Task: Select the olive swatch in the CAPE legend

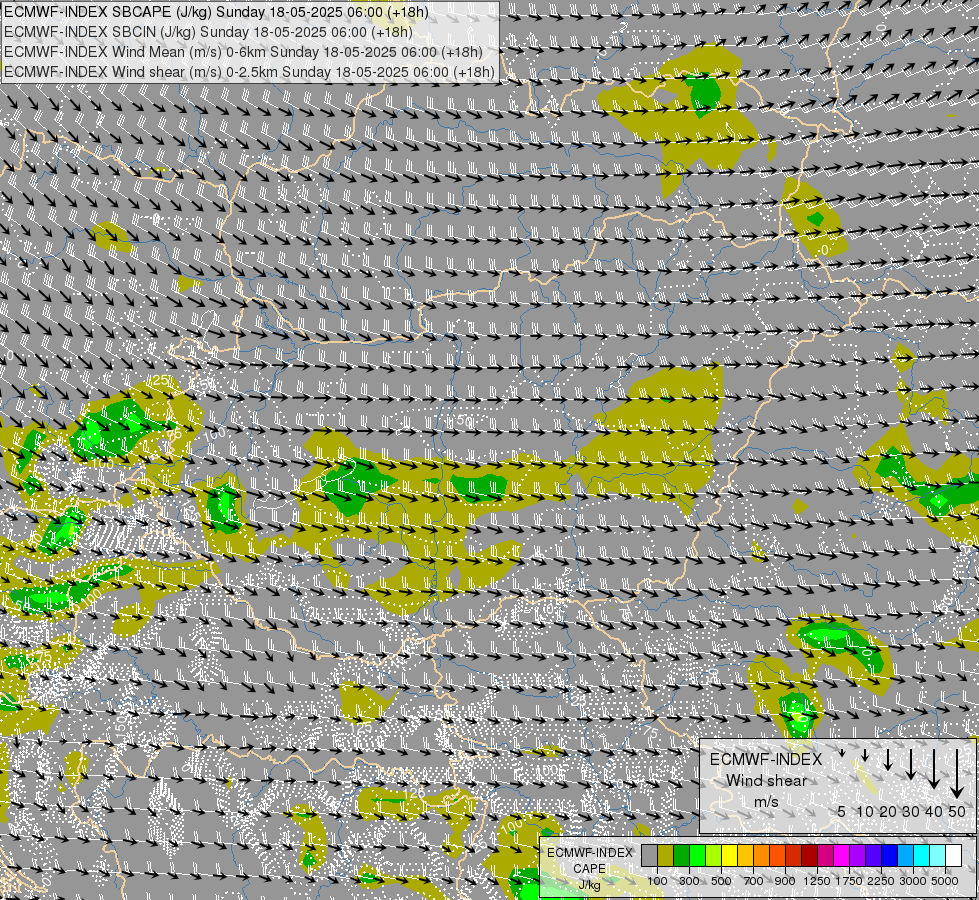Action: [x=666, y=856]
